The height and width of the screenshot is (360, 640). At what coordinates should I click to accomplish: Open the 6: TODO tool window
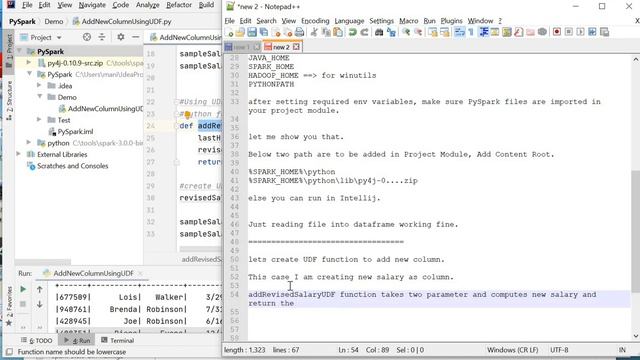[37, 340]
